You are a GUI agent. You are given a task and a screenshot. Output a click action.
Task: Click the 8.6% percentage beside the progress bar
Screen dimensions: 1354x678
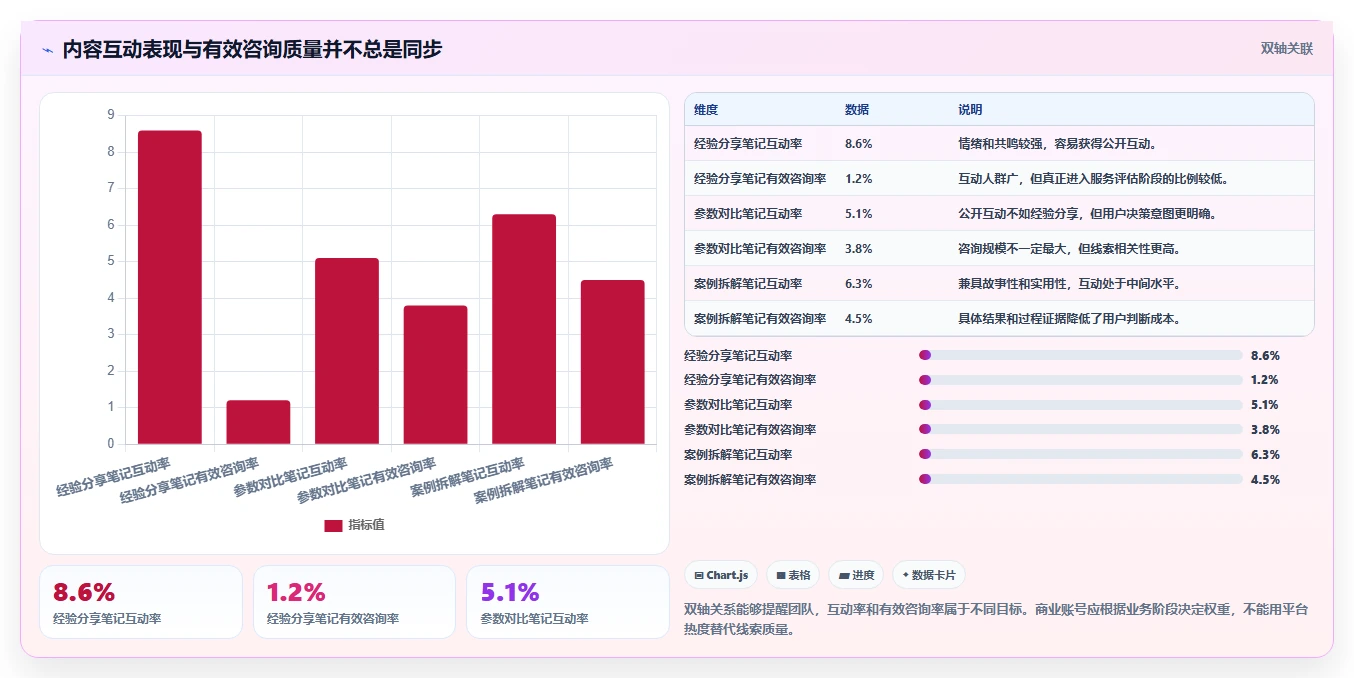[x=1265, y=355]
